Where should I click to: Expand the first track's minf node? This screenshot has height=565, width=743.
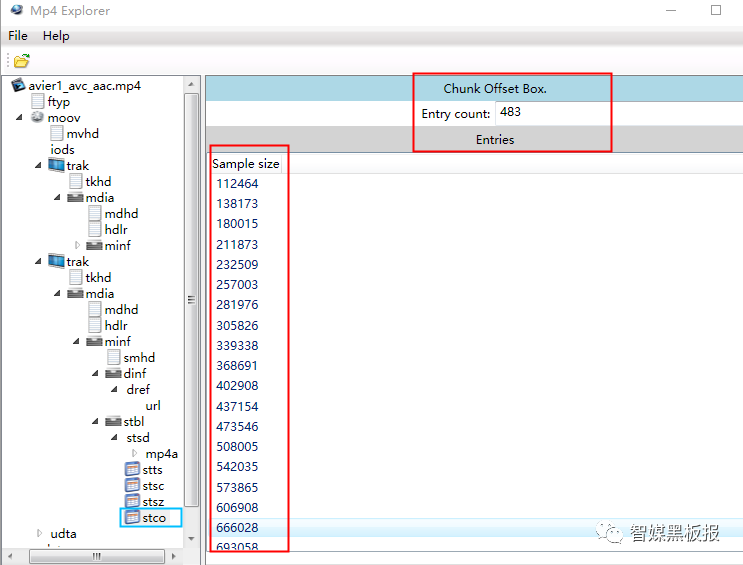77,245
